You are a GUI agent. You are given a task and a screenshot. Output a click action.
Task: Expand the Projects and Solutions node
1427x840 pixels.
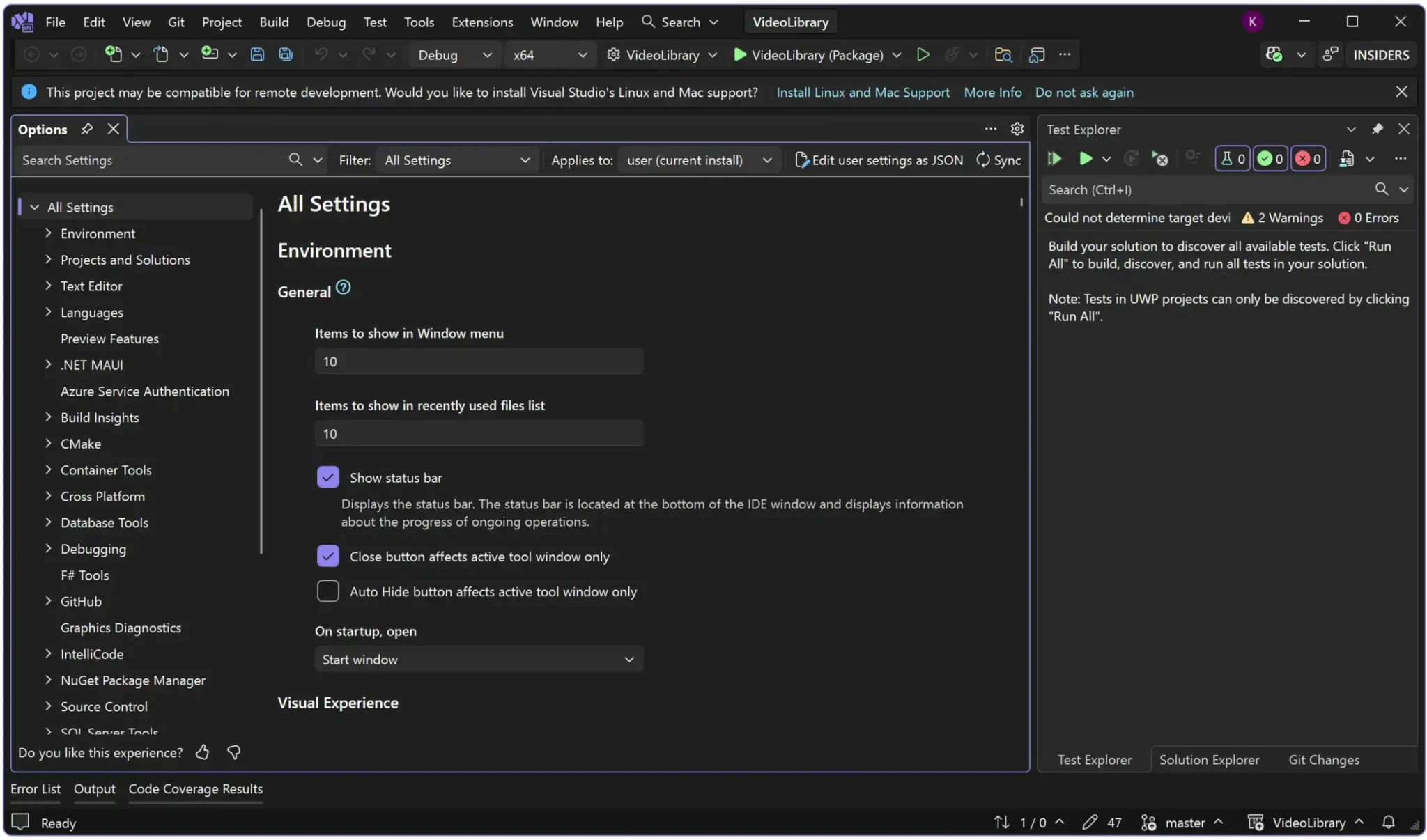(48, 259)
